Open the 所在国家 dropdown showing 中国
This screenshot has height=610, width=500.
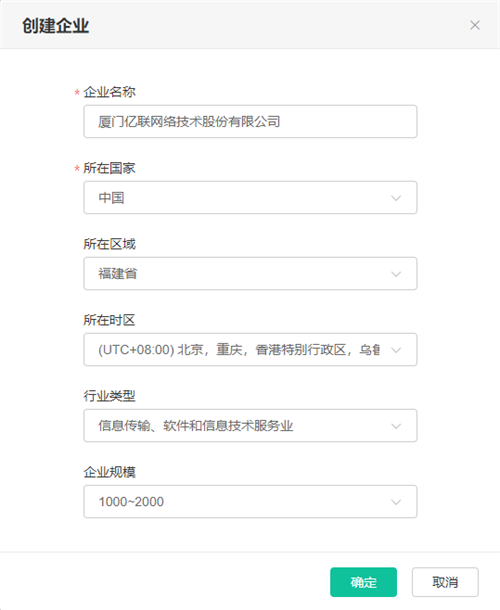coord(250,197)
